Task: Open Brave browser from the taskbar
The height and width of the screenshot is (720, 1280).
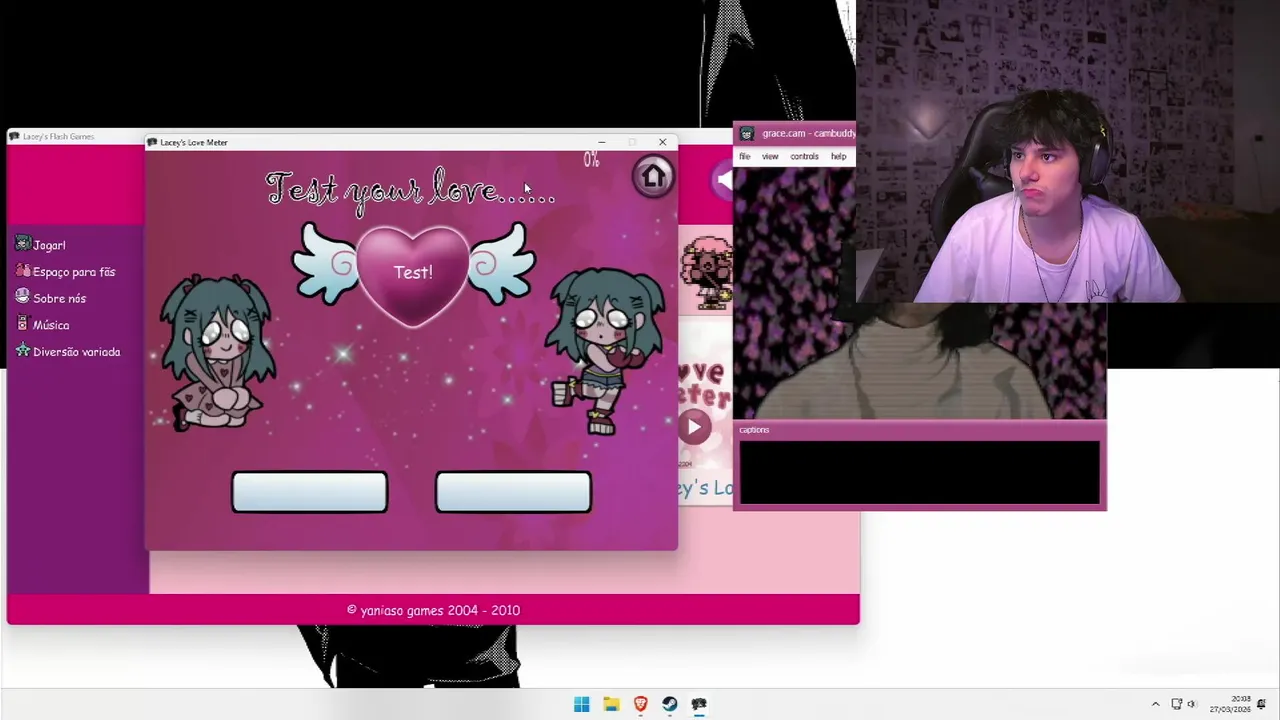Action: tap(640, 704)
